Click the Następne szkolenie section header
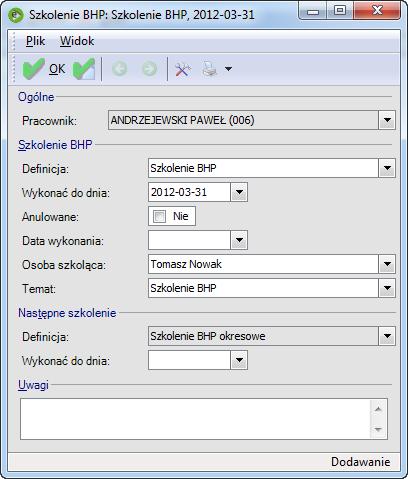The image size is (408, 479). [67, 313]
